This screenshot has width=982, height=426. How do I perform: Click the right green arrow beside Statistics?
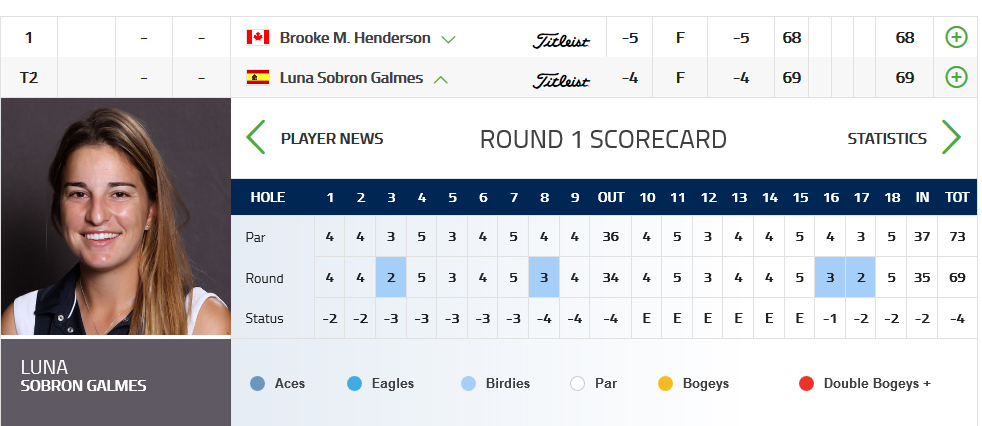click(x=951, y=138)
